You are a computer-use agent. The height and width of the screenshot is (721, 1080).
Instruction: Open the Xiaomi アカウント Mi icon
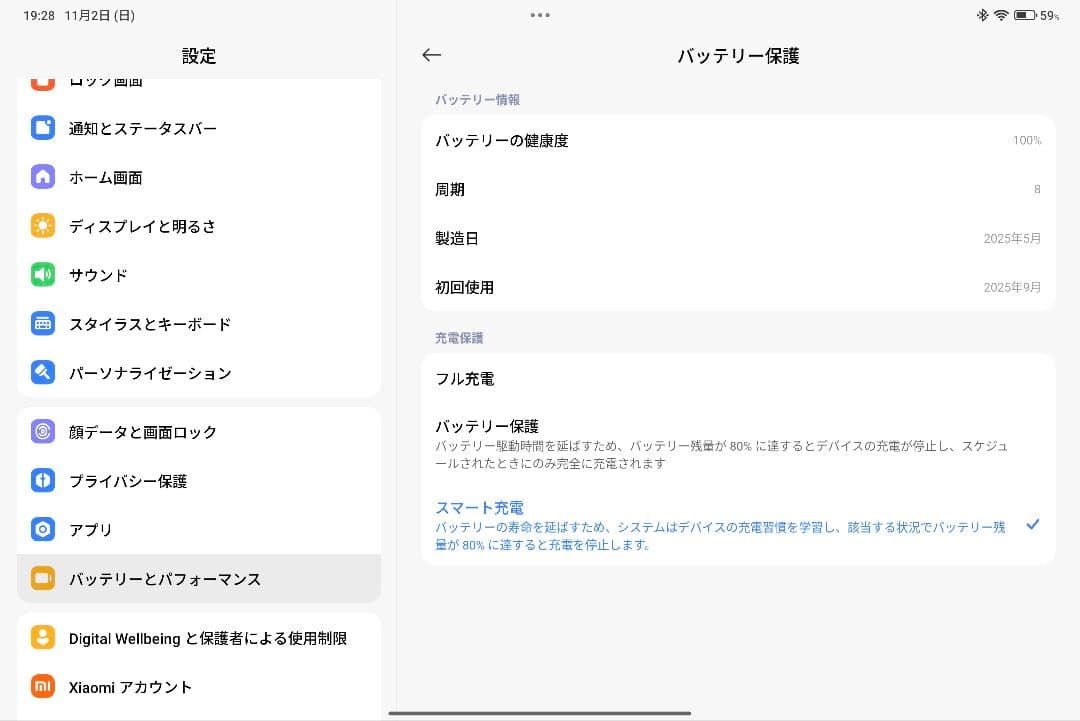(x=42, y=687)
